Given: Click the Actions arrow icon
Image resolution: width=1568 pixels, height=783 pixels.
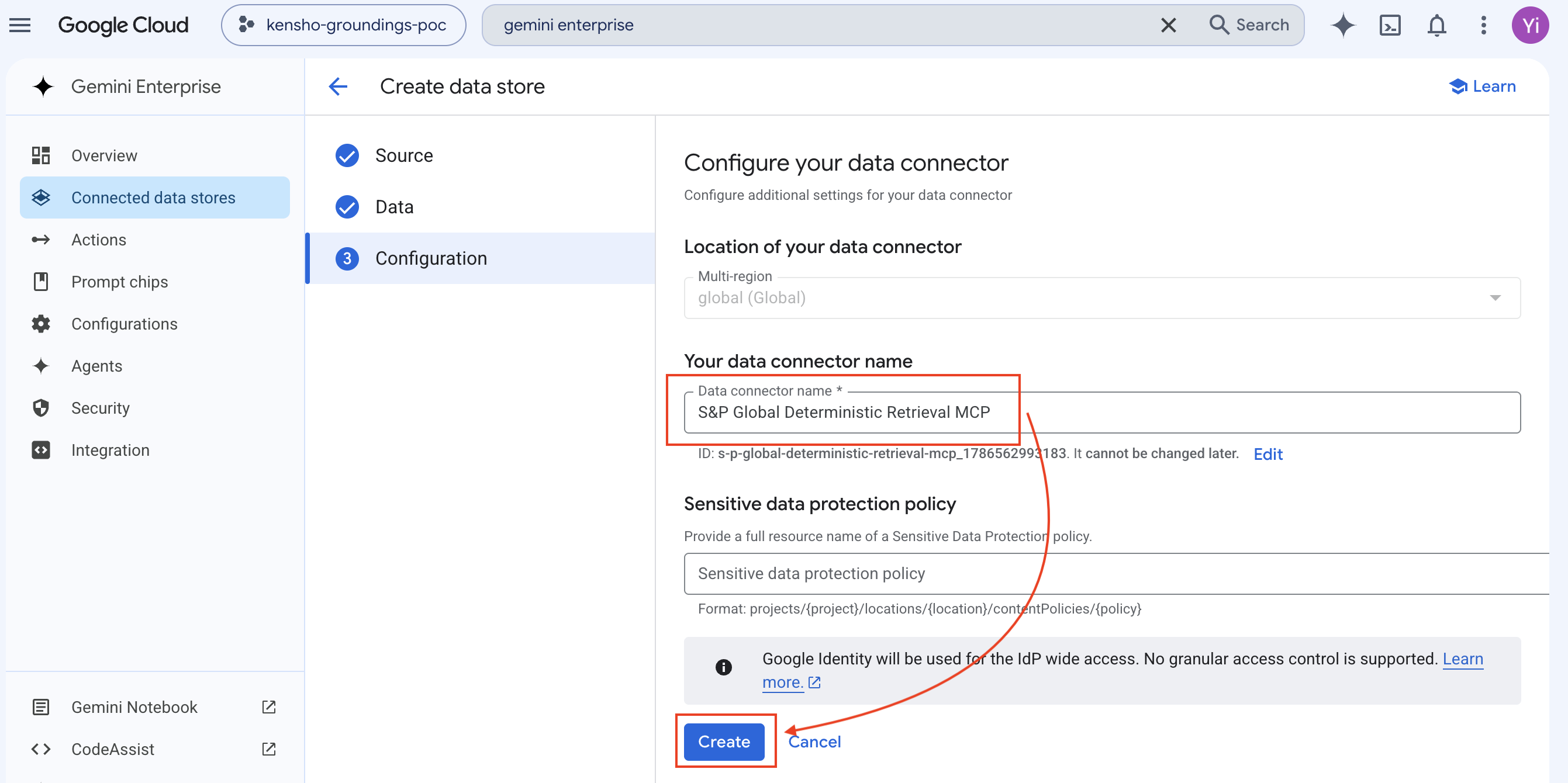Looking at the screenshot, I should point(41,239).
